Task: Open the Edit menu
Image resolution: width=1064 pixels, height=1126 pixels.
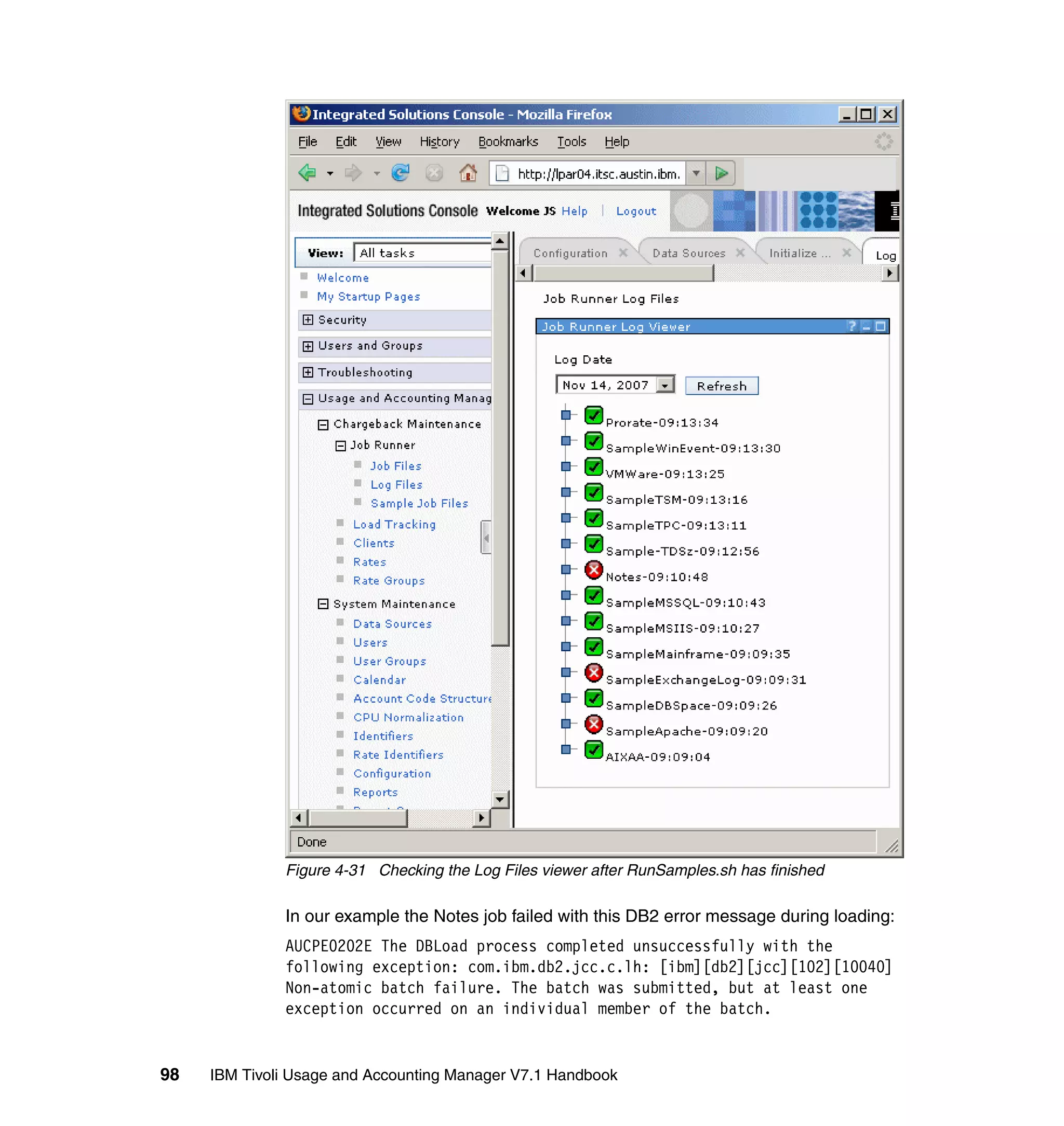Action: click(x=345, y=142)
